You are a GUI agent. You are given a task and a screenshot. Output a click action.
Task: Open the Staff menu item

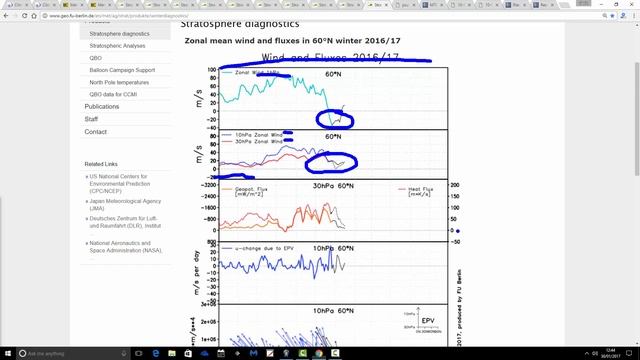(x=91, y=119)
